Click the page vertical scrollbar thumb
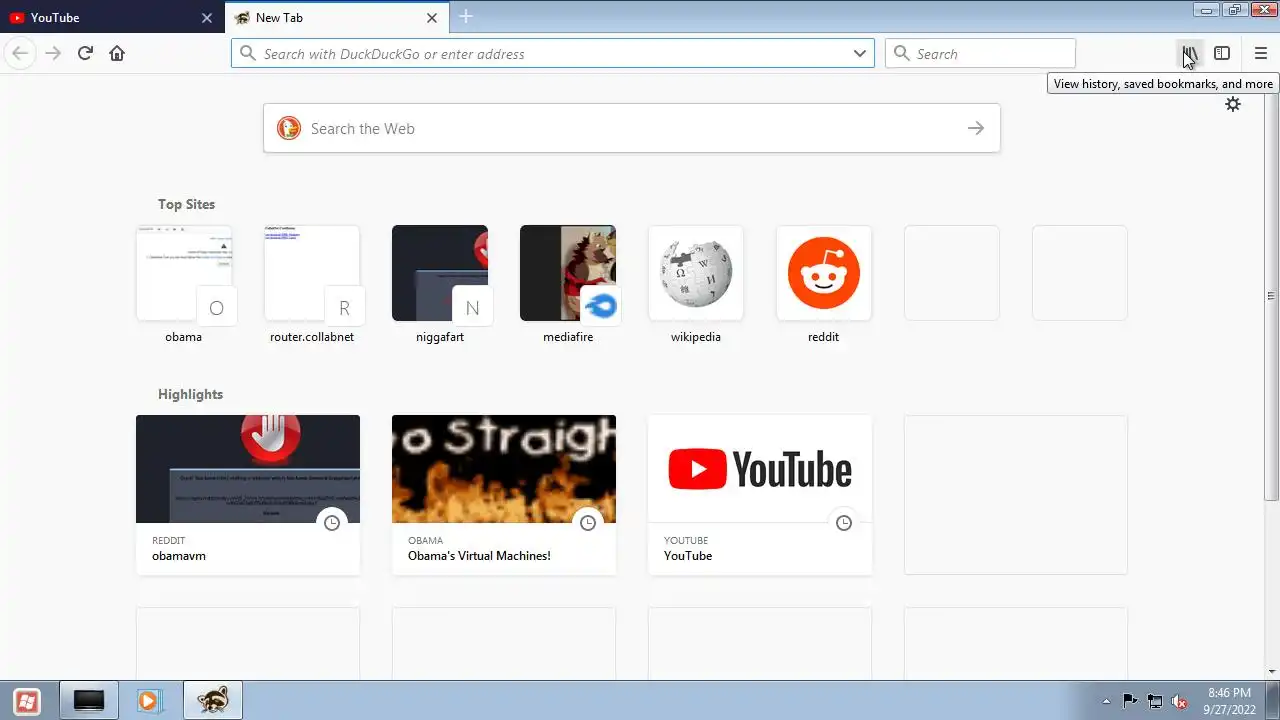The width and height of the screenshot is (1280, 720). 1271,295
